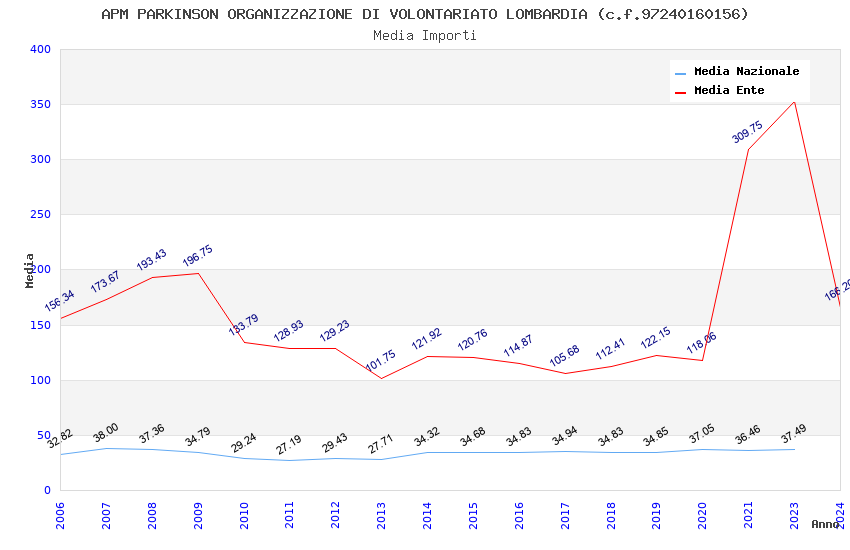Click the blue Media Nazionale legend swatch
This screenshot has width=850, height=550.
680,73
